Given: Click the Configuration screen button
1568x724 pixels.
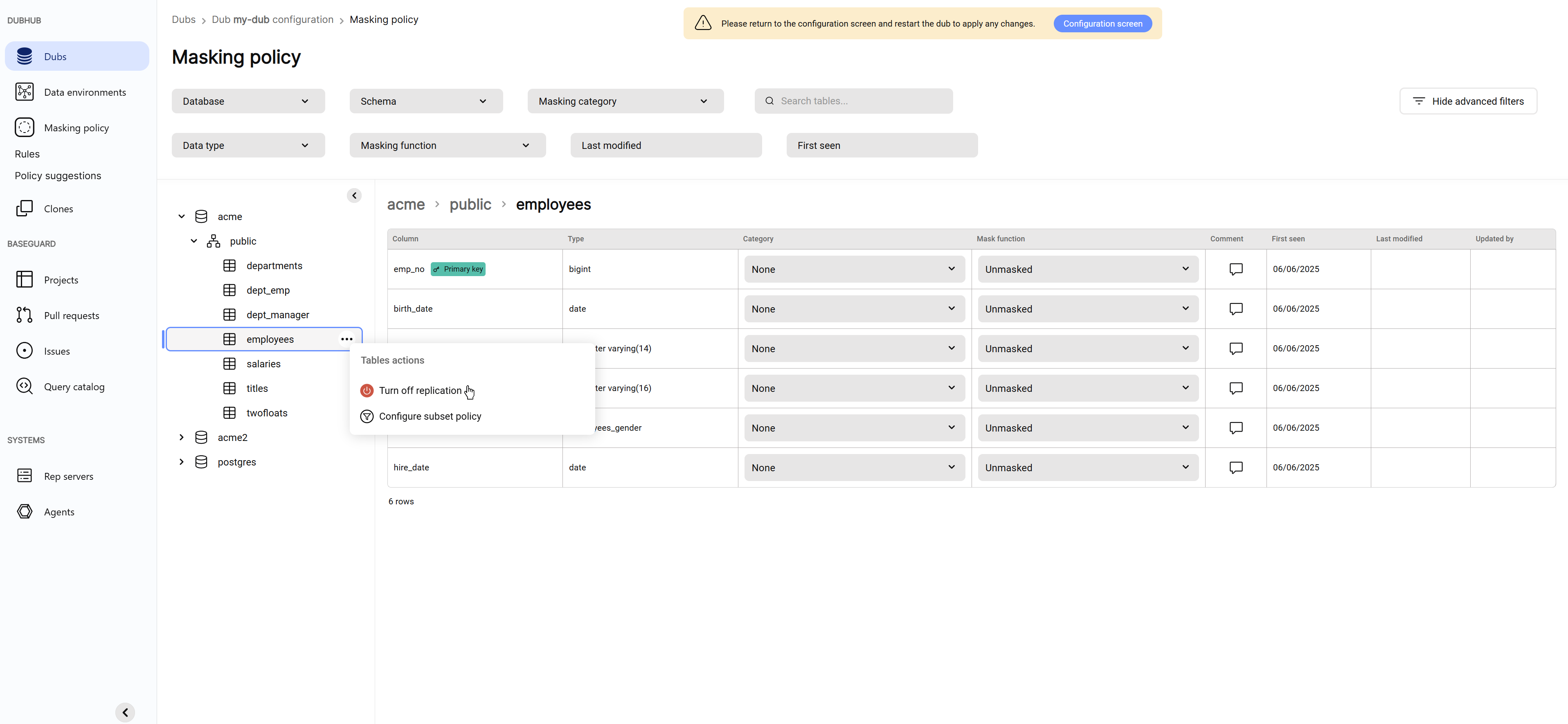Looking at the screenshot, I should coord(1102,24).
